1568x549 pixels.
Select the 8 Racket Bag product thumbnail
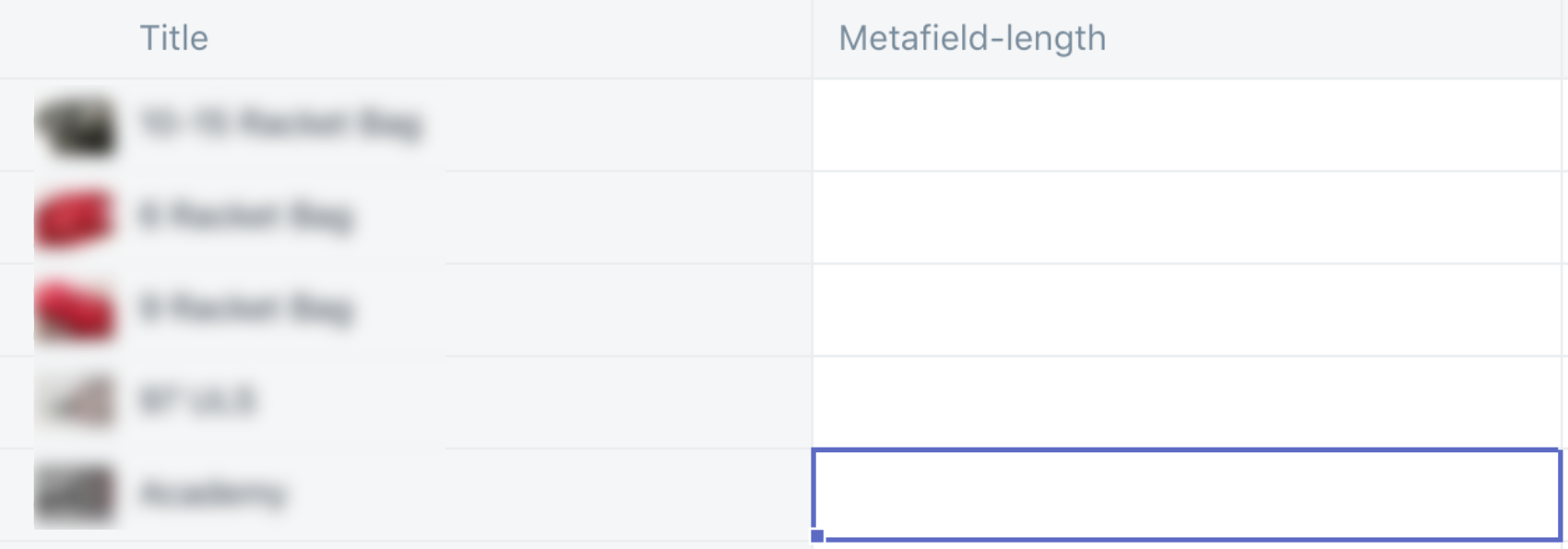[x=76, y=309]
